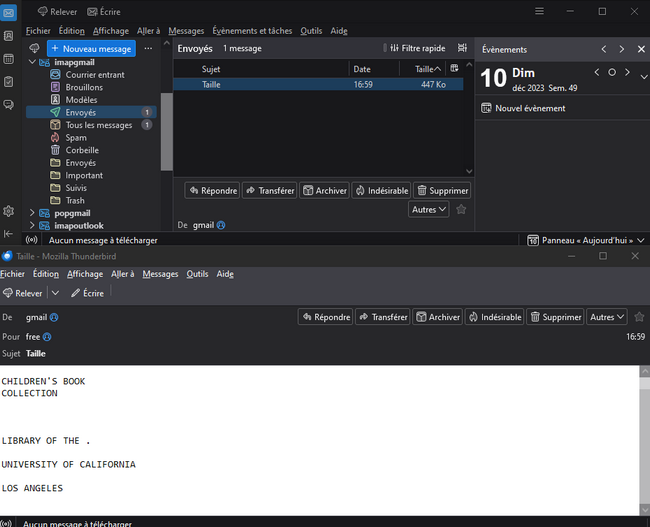Screen dimensions: 650x527
Task: Click Nouvel évènement button
Action: pos(523,108)
